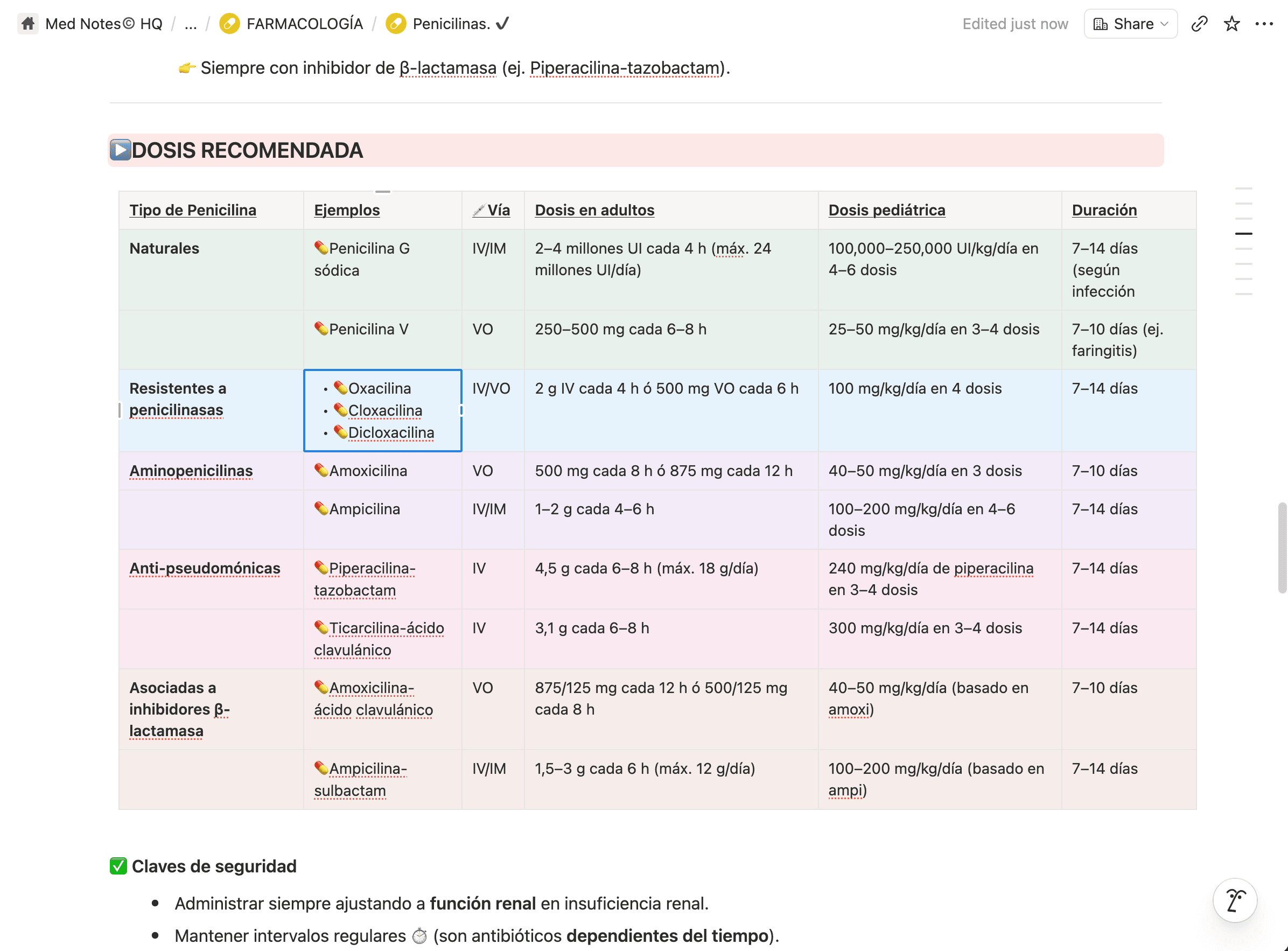1288x951 pixels.
Task: Open Share dropdown chevron
Action: coord(1164,24)
